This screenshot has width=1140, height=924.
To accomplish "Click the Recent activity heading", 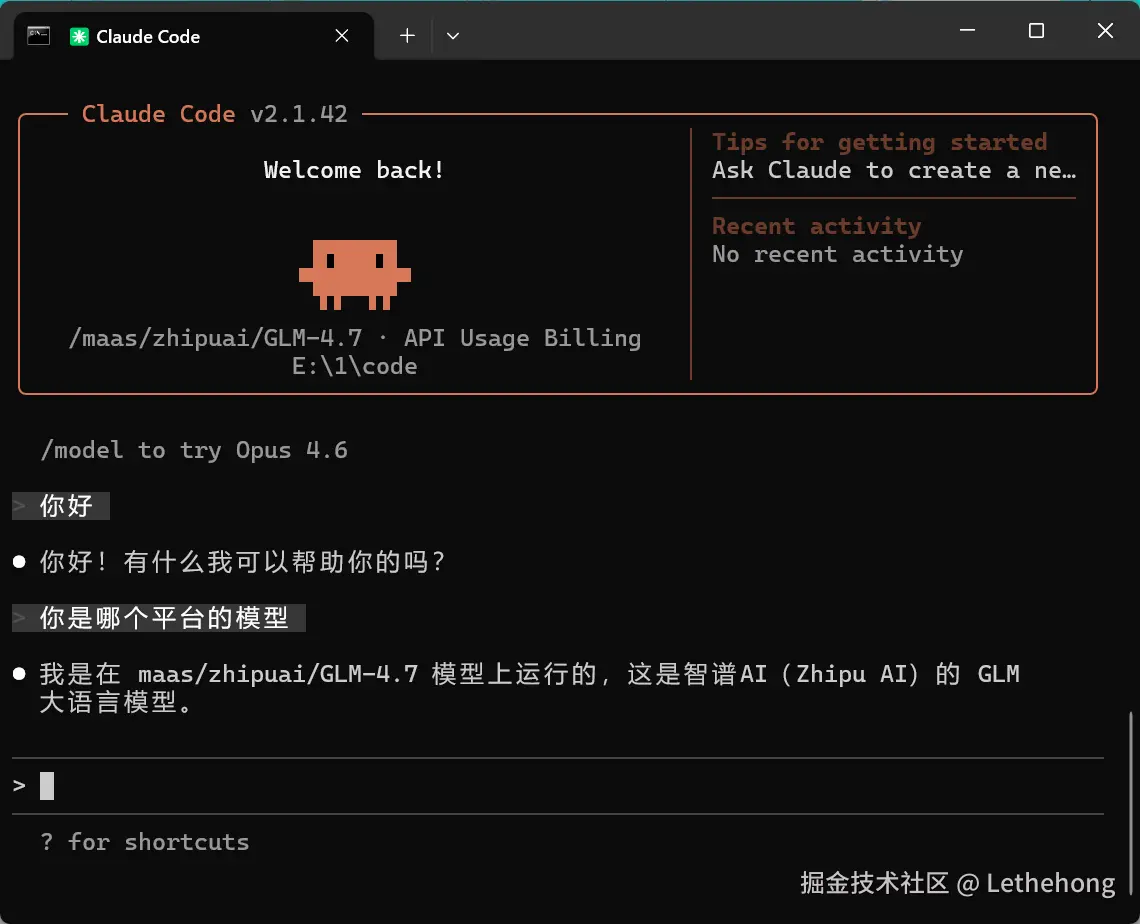I will click(816, 226).
